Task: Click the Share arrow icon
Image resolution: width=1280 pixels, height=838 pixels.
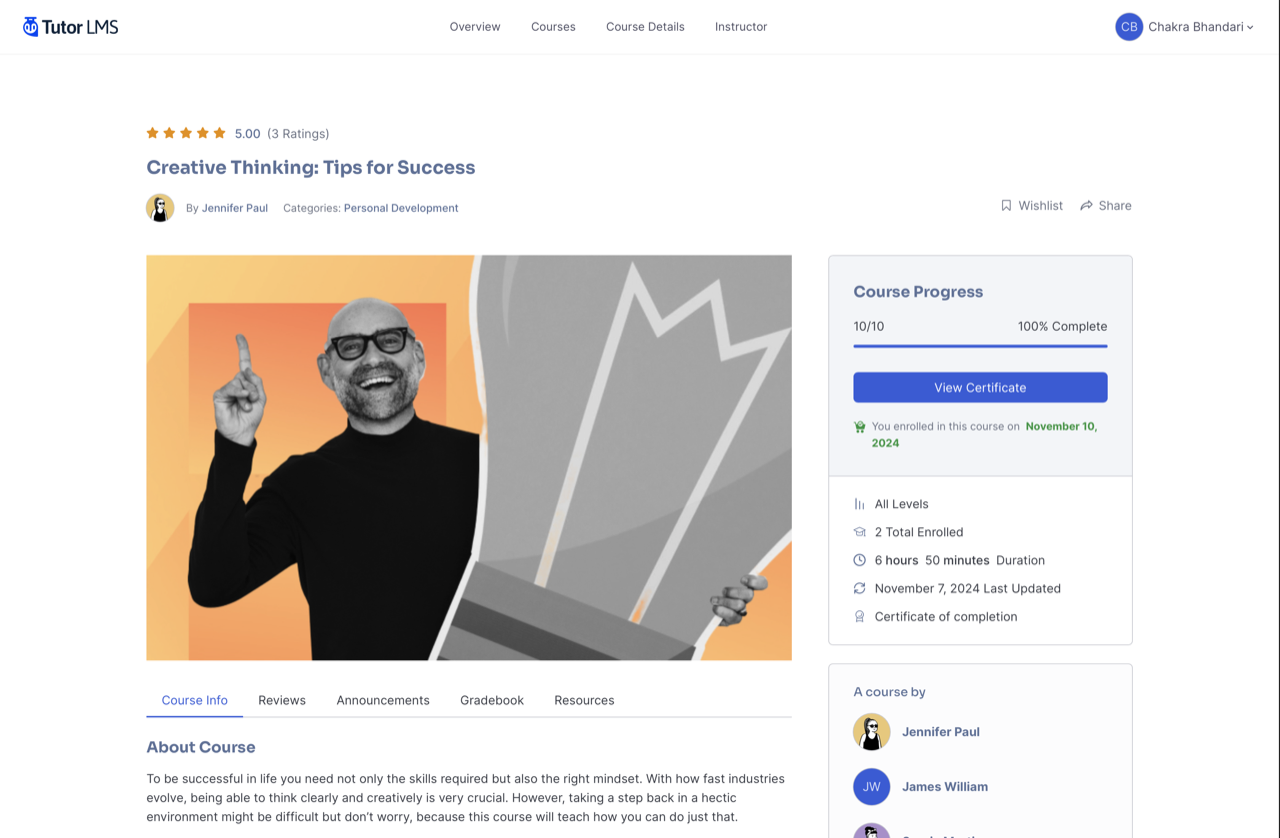Action: [x=1086, y=205]
